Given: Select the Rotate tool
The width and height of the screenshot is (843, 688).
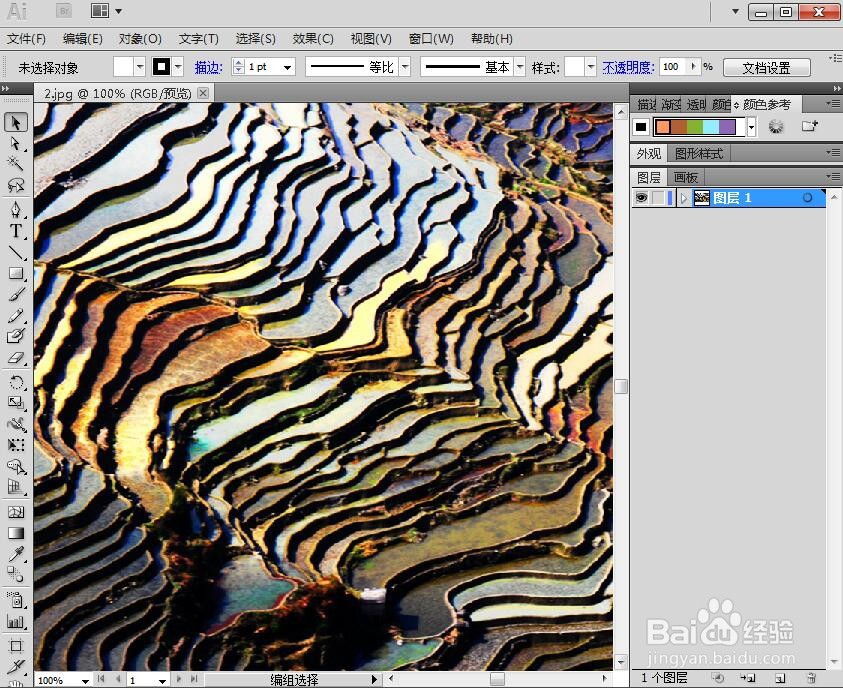Looking at the screenshot, I should tap(16, 382).
